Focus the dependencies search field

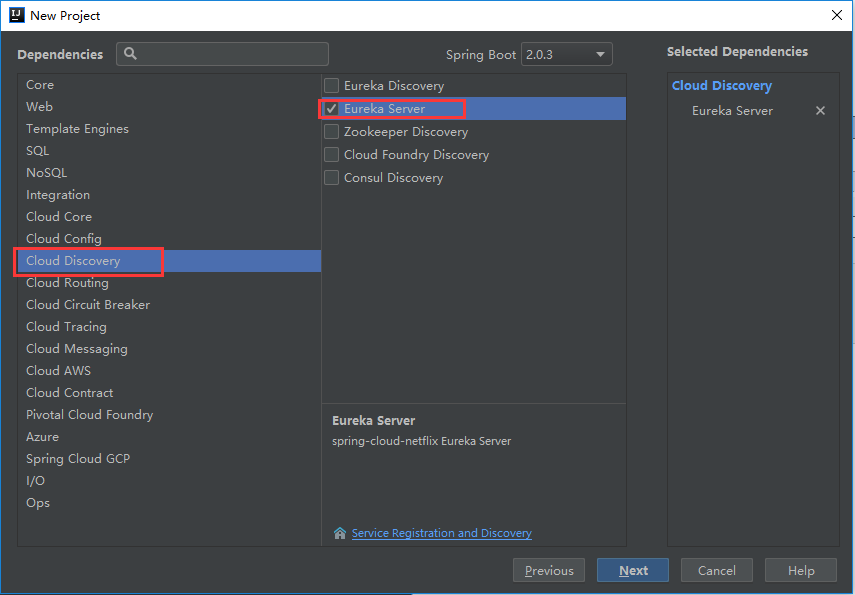[222, 54]
